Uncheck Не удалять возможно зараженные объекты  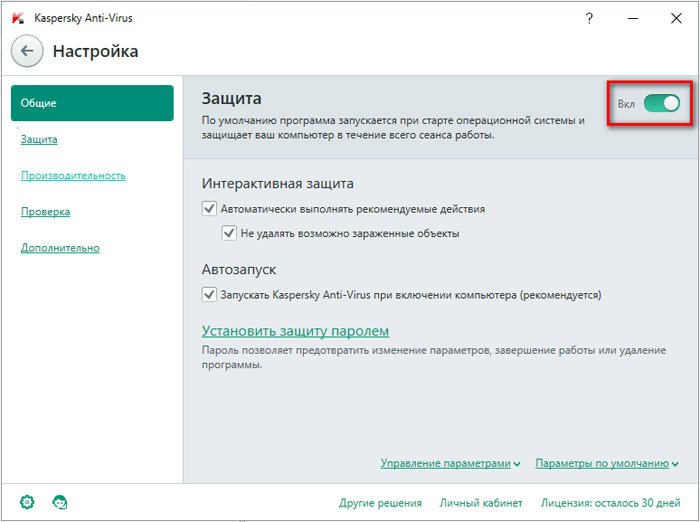[x=229, y=233]
